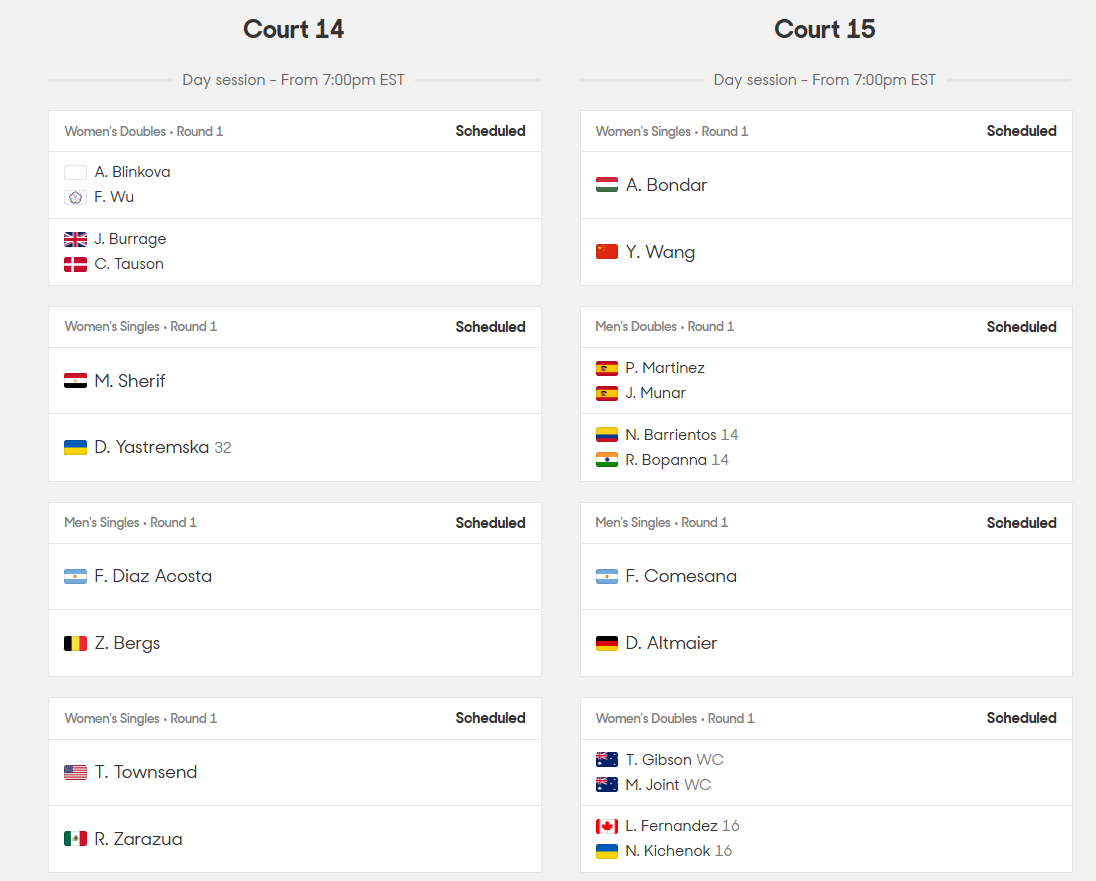Click the Court 15 heading
This screenshot has width=1096, height=881.
[x=825, y=29]
